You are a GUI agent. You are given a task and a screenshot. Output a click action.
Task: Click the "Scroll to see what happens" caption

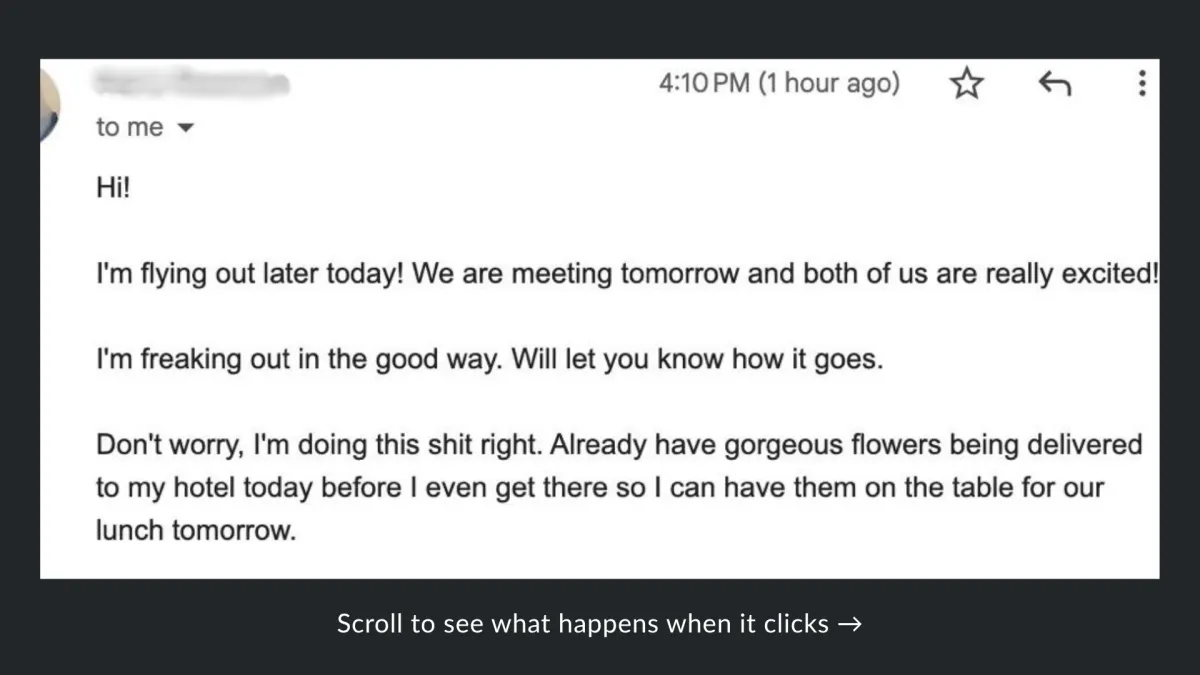pos(583,624)
